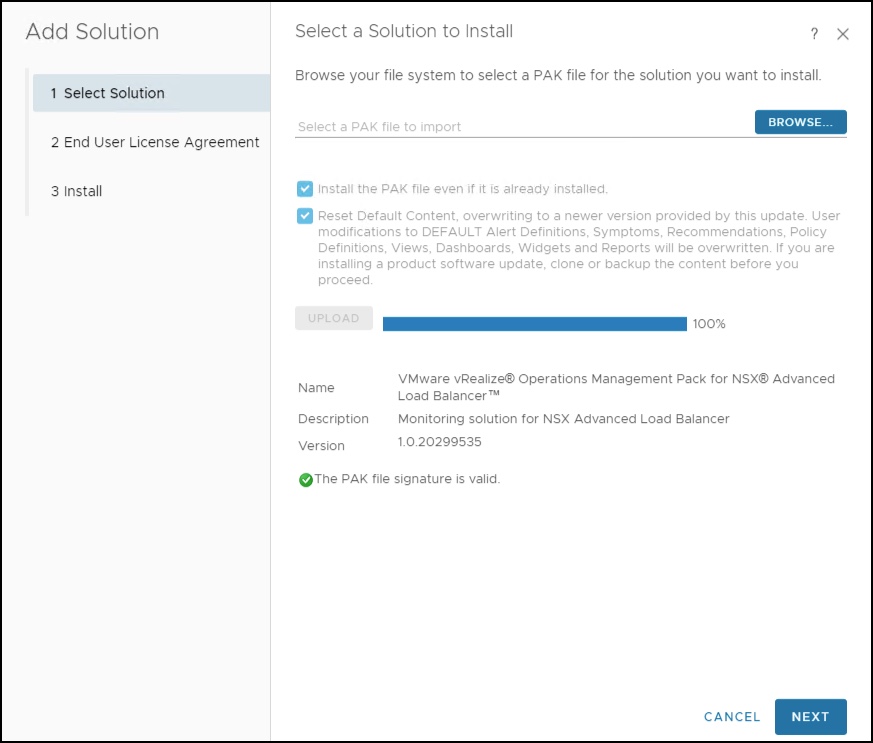Click the Add Solution title

[x=92, y=32]
